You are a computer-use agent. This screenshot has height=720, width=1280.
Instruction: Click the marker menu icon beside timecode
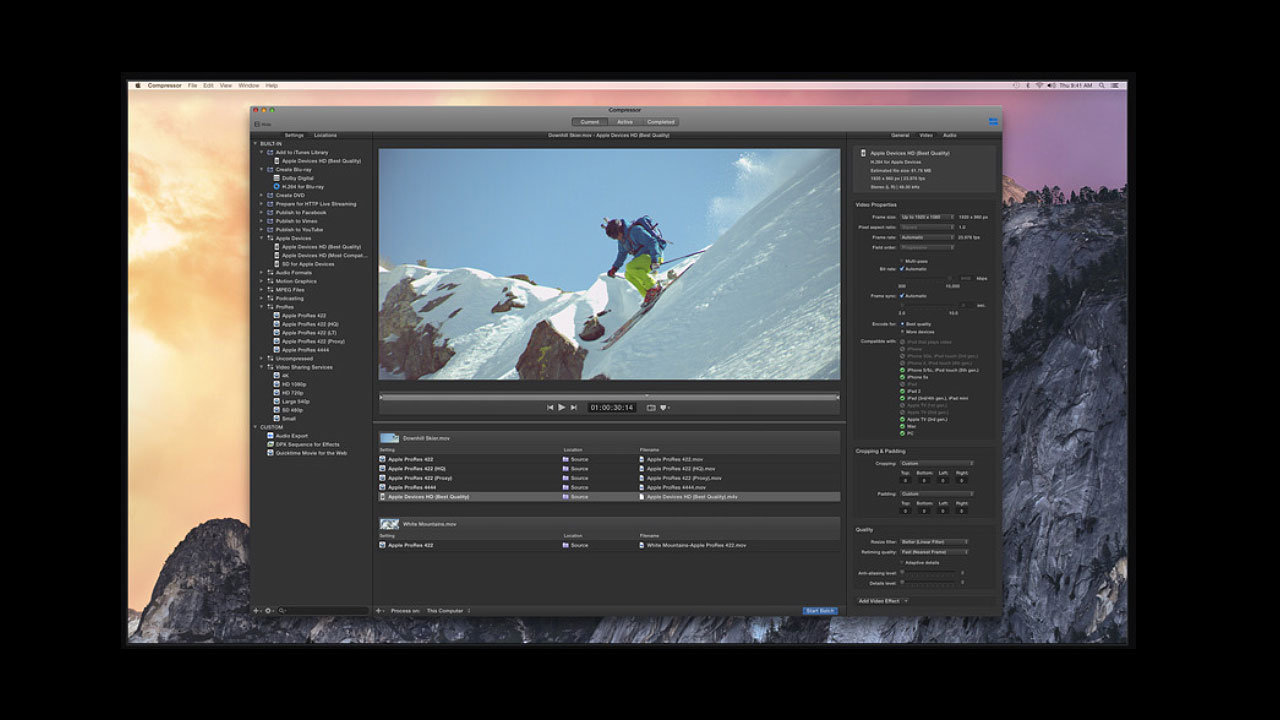pos(663,408)
